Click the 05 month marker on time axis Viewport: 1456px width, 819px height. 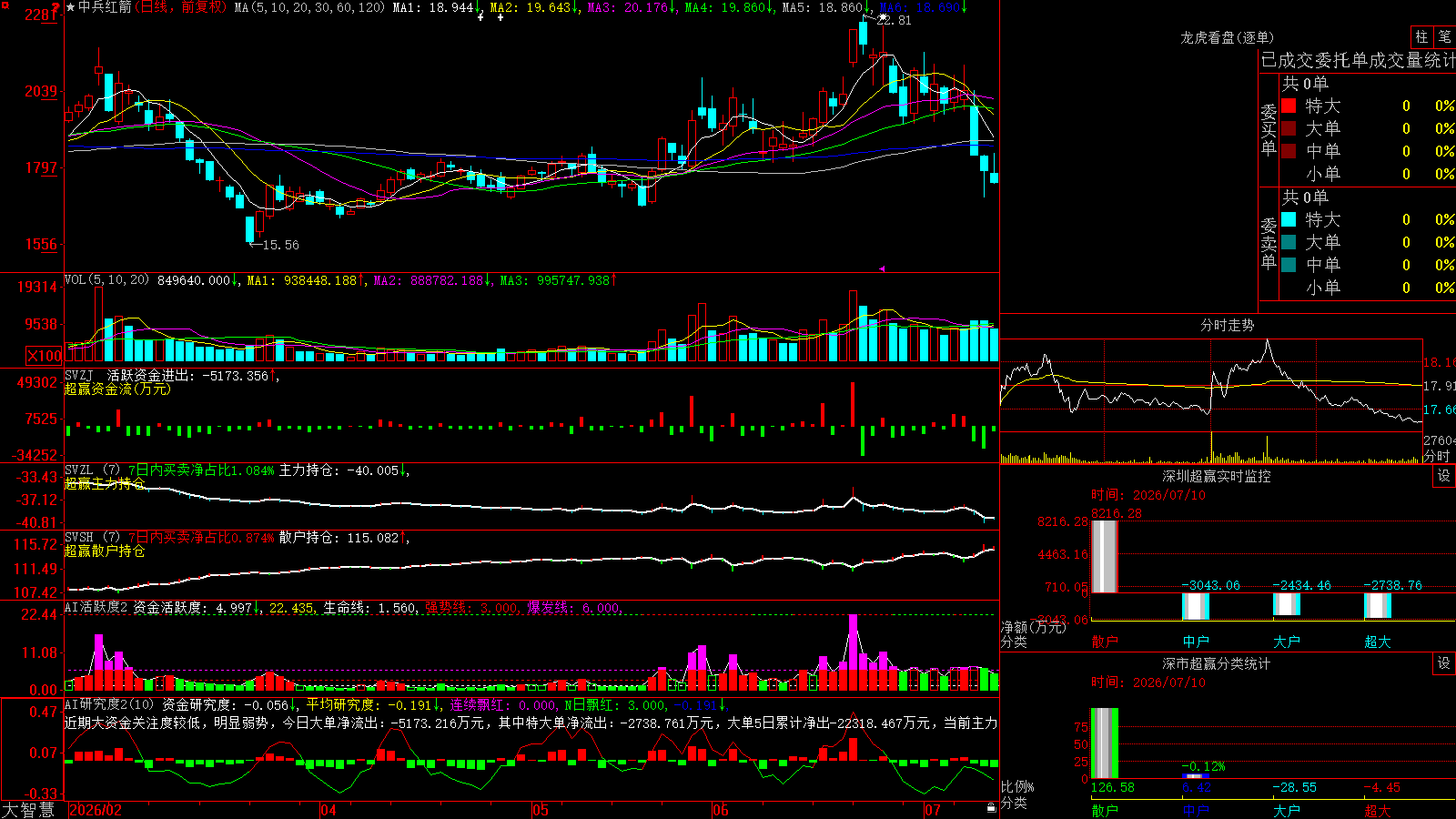pyautogui.click(x=541, y=810)
